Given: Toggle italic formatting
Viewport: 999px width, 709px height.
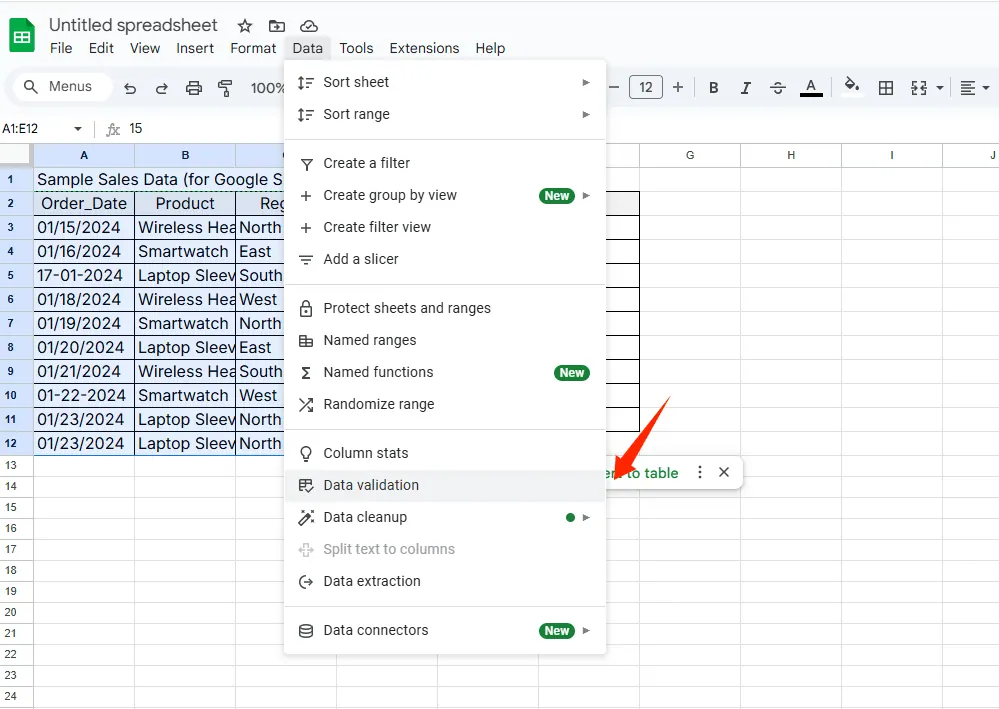Looking at the screenshot, I should tap(745, 88).
